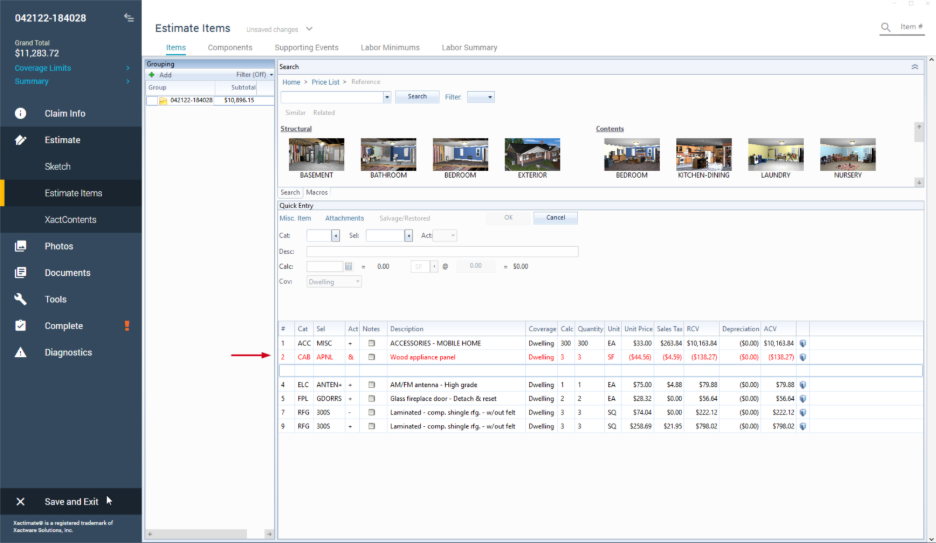This screenshot has width=936, height=543.
Task: Click the search magnifier icon at top right
Action: tap(885, 27)
